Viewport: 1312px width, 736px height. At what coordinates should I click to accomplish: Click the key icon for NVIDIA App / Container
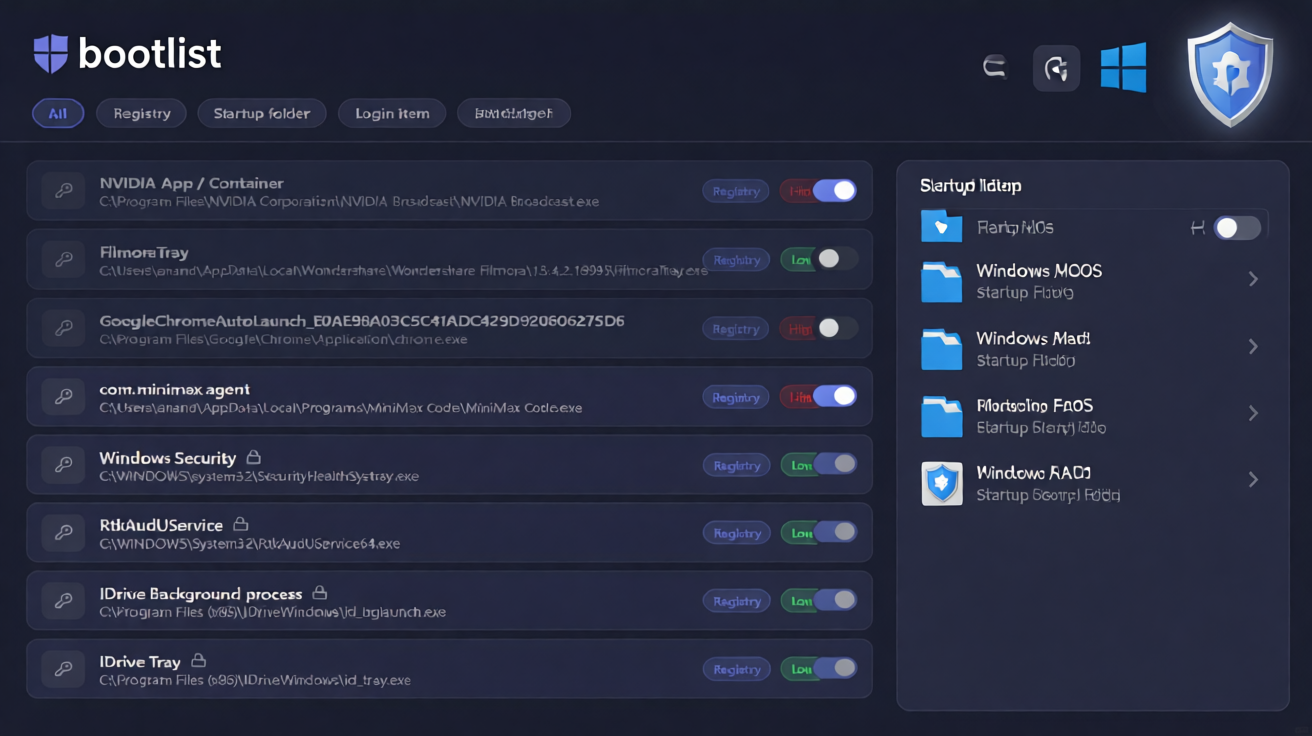[x=63, y=191]
